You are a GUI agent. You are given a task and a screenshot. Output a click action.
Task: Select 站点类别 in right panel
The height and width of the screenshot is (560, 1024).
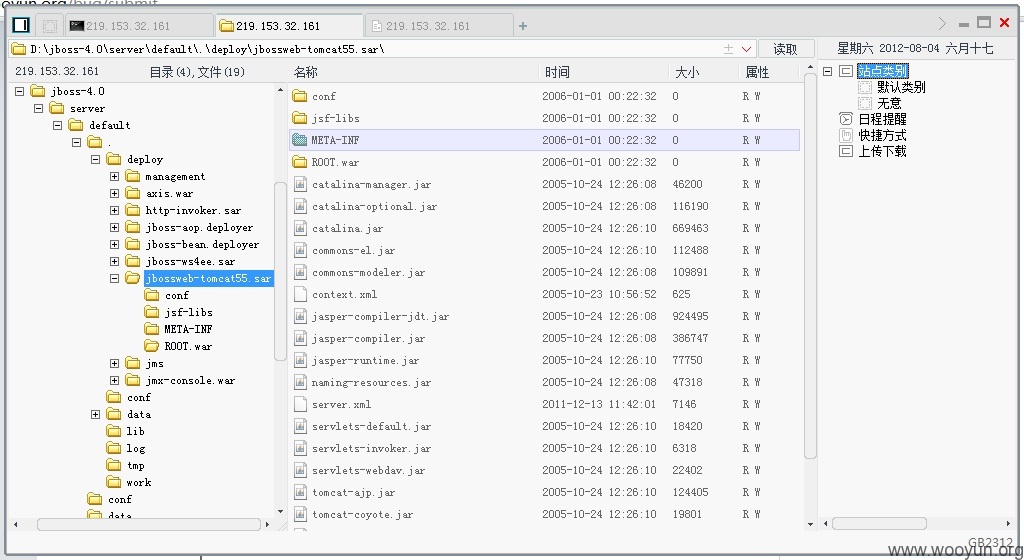882,71
